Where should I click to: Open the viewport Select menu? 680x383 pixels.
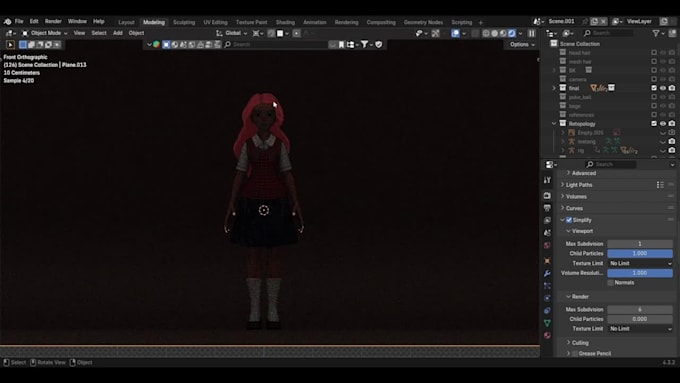point(99,33)
